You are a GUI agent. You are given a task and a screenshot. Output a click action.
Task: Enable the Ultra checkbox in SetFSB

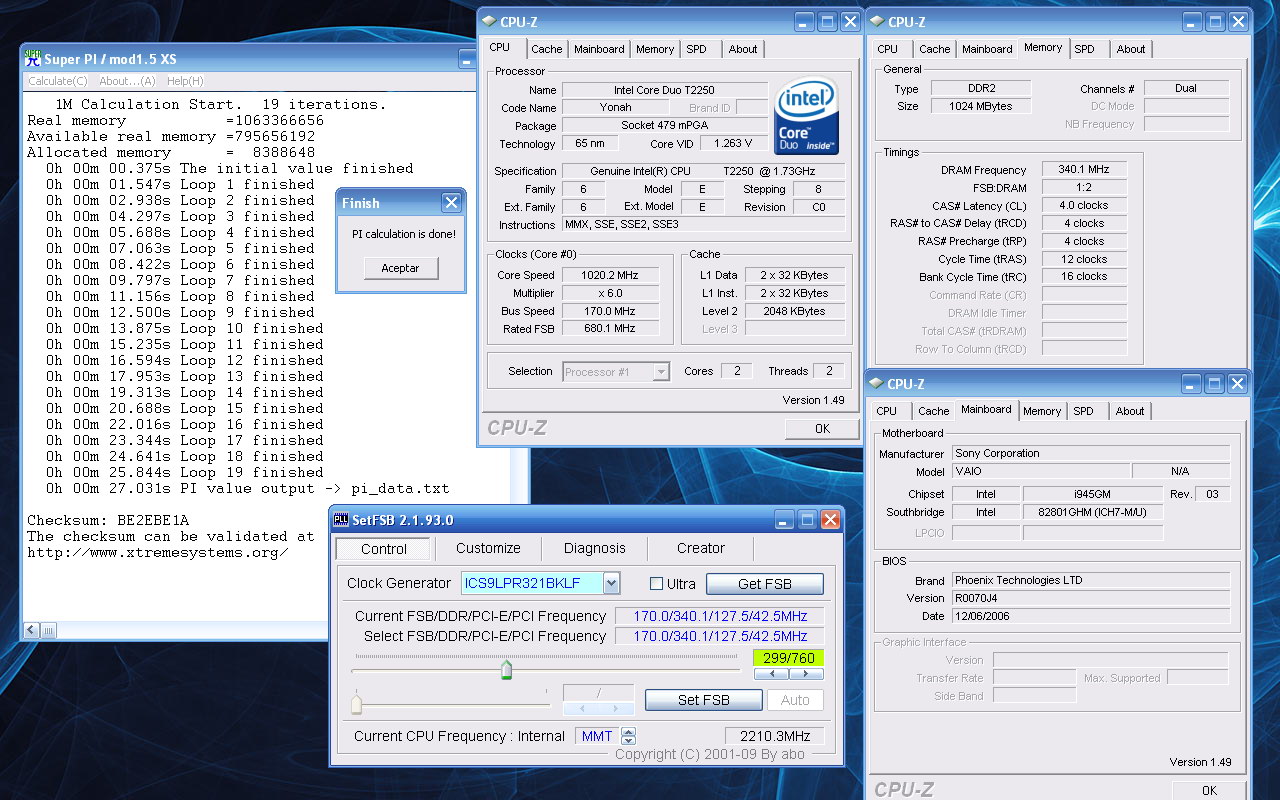656,584
